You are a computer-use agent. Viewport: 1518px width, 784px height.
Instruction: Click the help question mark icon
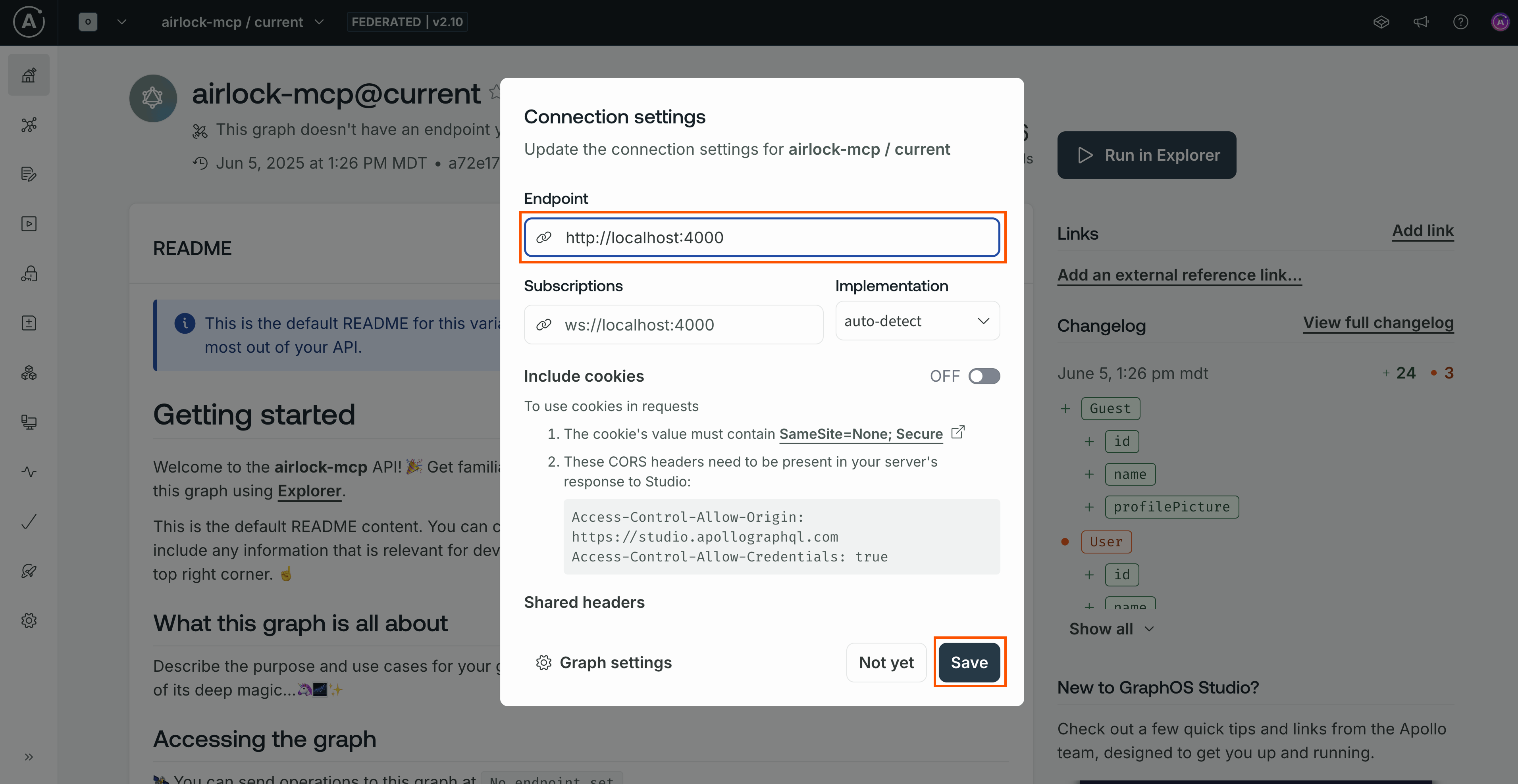point(1460,22)
